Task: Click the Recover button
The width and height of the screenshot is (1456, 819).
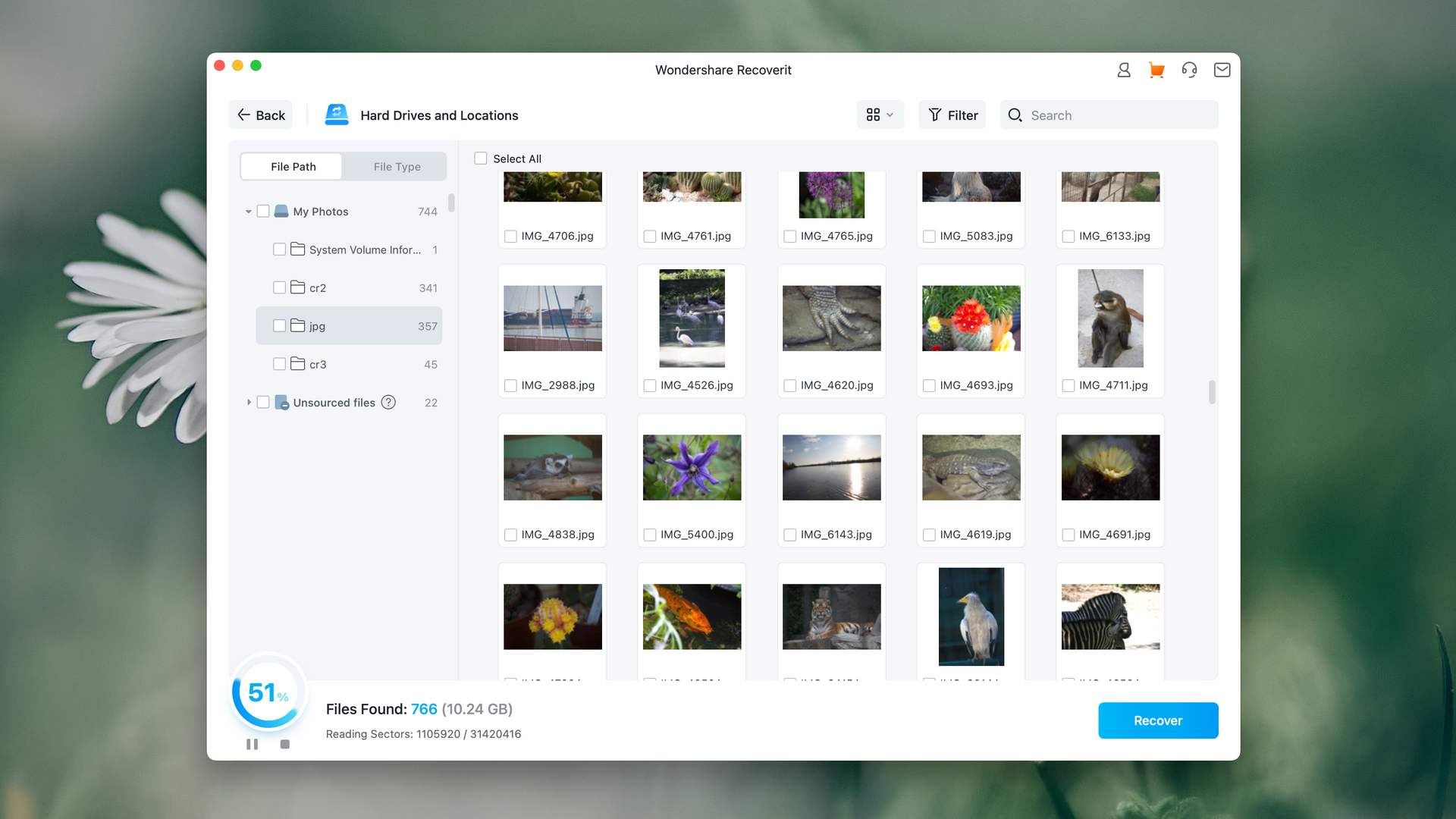Action: (1157, 720)
